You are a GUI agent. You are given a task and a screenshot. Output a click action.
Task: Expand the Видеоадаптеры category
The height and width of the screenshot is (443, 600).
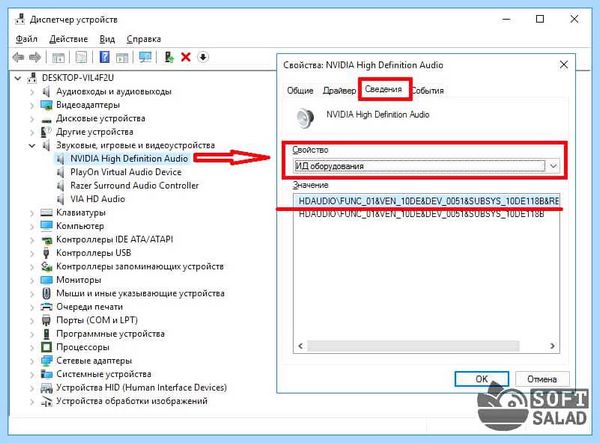tap(32, 105)
